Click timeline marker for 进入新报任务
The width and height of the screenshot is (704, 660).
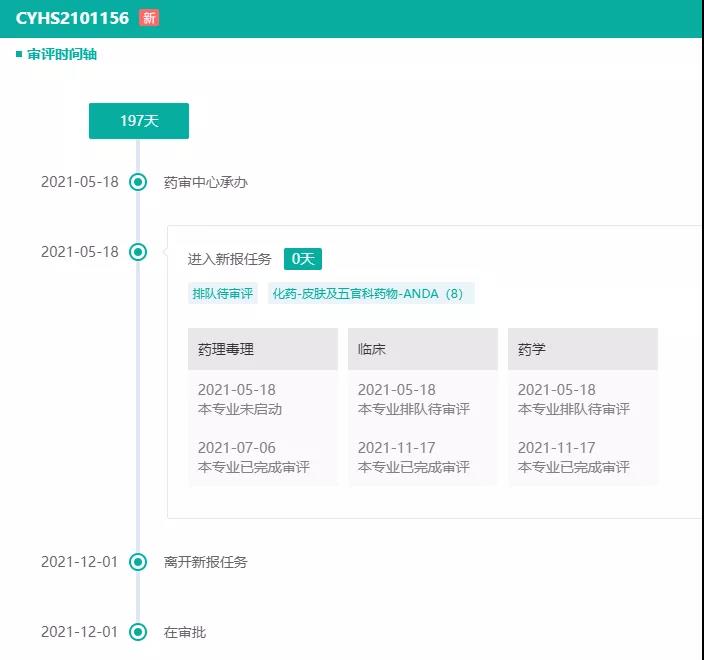tap(138, 252)
